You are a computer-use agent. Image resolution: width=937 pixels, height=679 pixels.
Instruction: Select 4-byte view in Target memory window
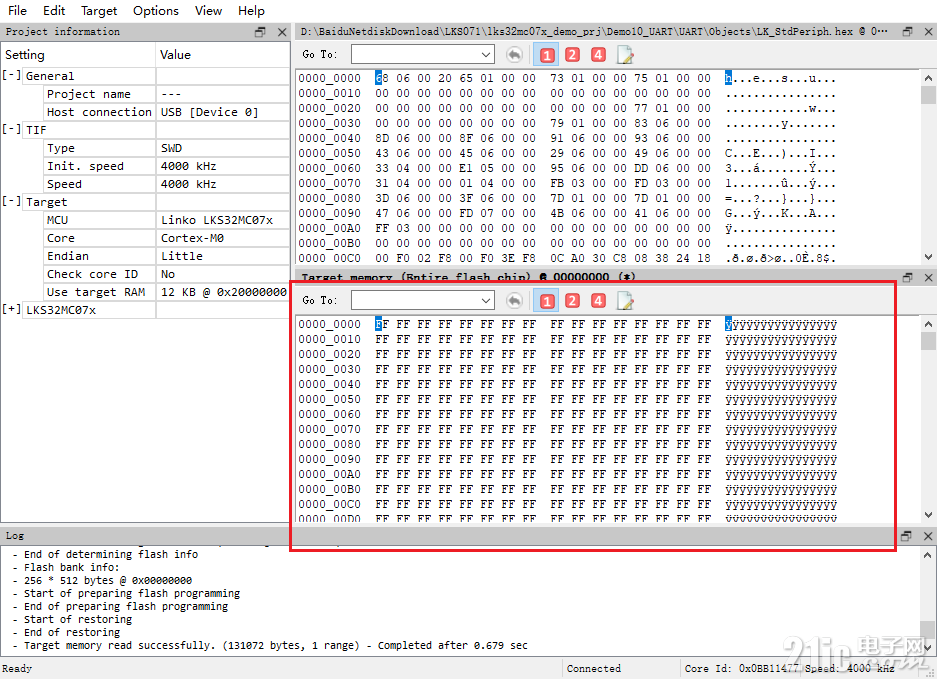point(598,301)
